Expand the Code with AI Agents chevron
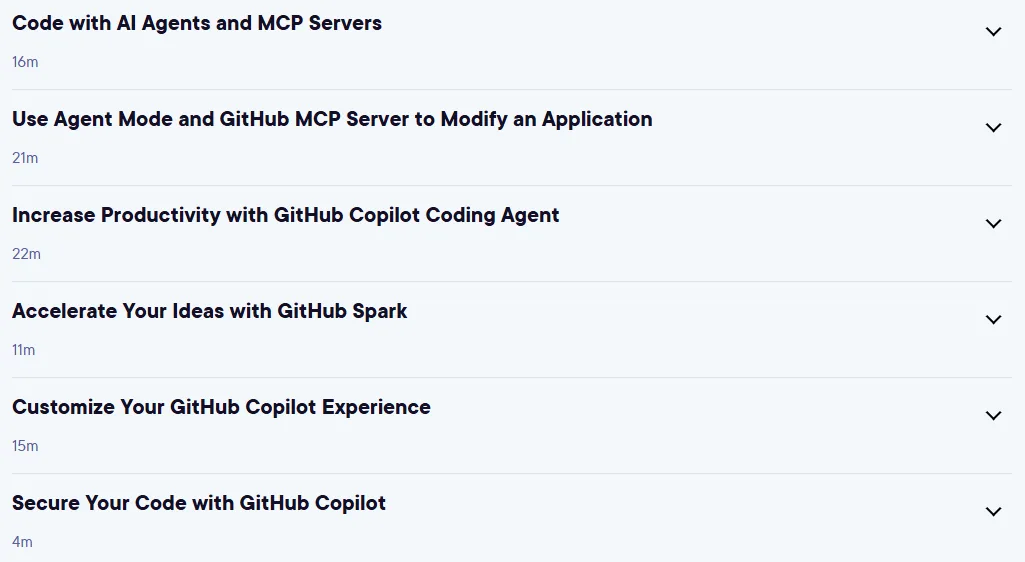The width and height of the screenshot is (1025, 562). tap(993, 31)
